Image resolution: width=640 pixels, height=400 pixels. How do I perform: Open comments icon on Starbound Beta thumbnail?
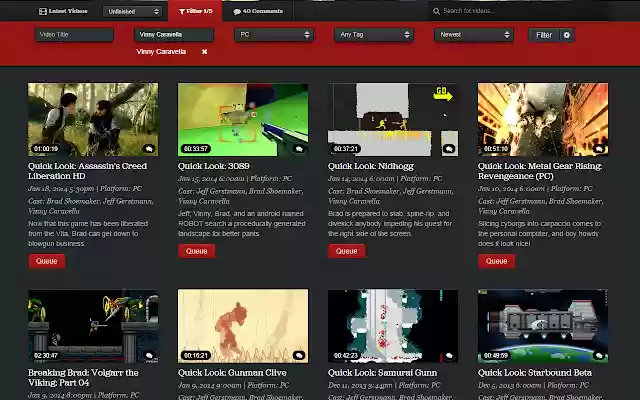pyautogui.click(x=599, y=356)
